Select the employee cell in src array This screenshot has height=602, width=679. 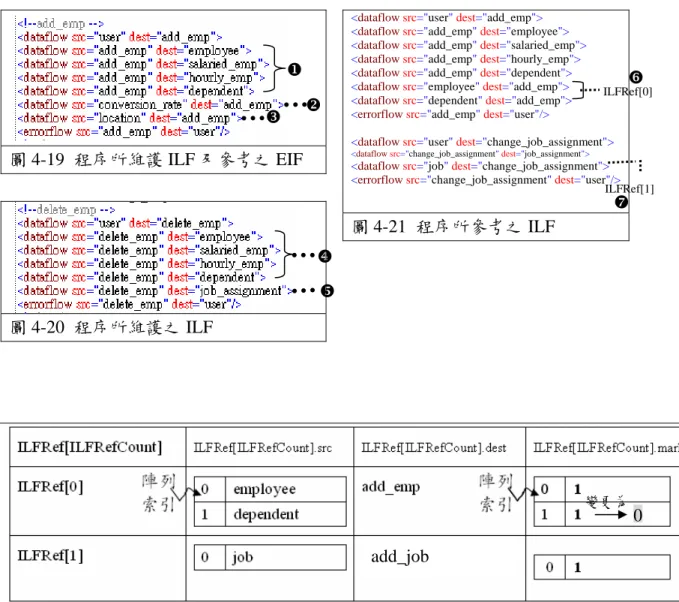point(286,489)
